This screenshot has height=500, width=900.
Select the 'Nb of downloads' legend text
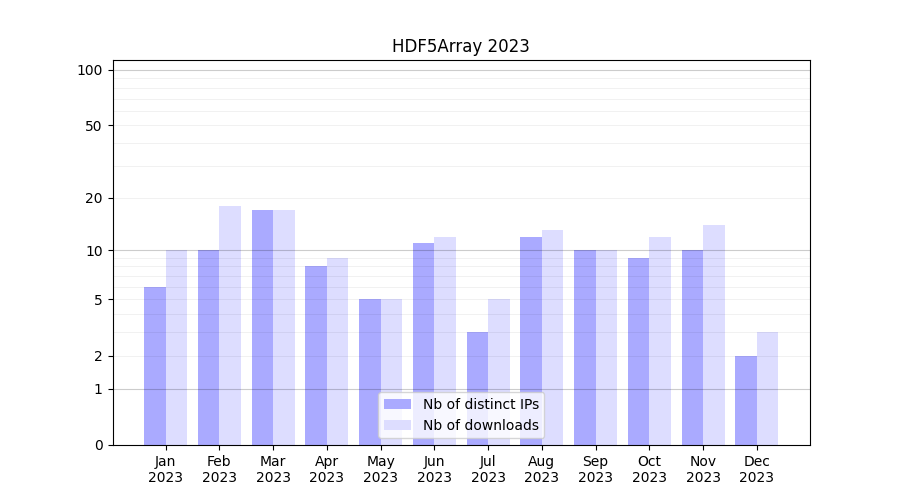480,425
